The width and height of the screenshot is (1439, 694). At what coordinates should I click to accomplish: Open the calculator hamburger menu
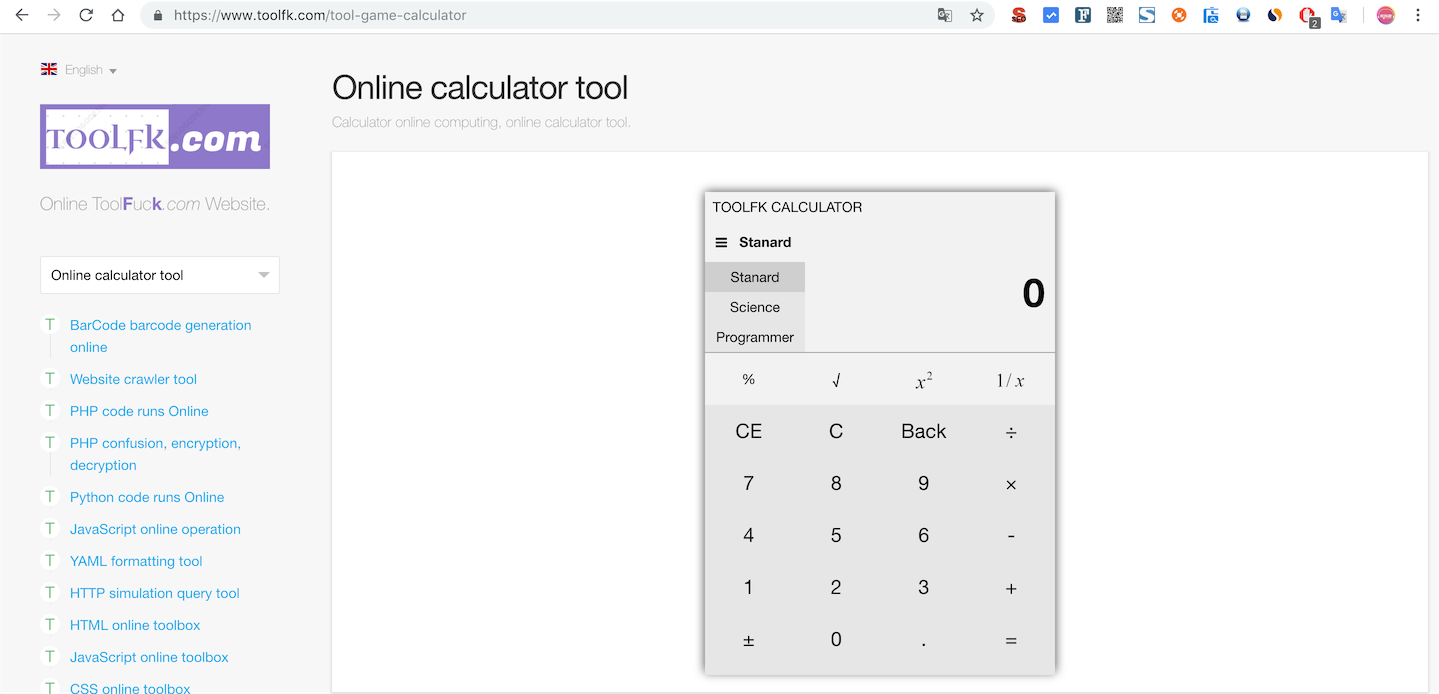[721, 242]
